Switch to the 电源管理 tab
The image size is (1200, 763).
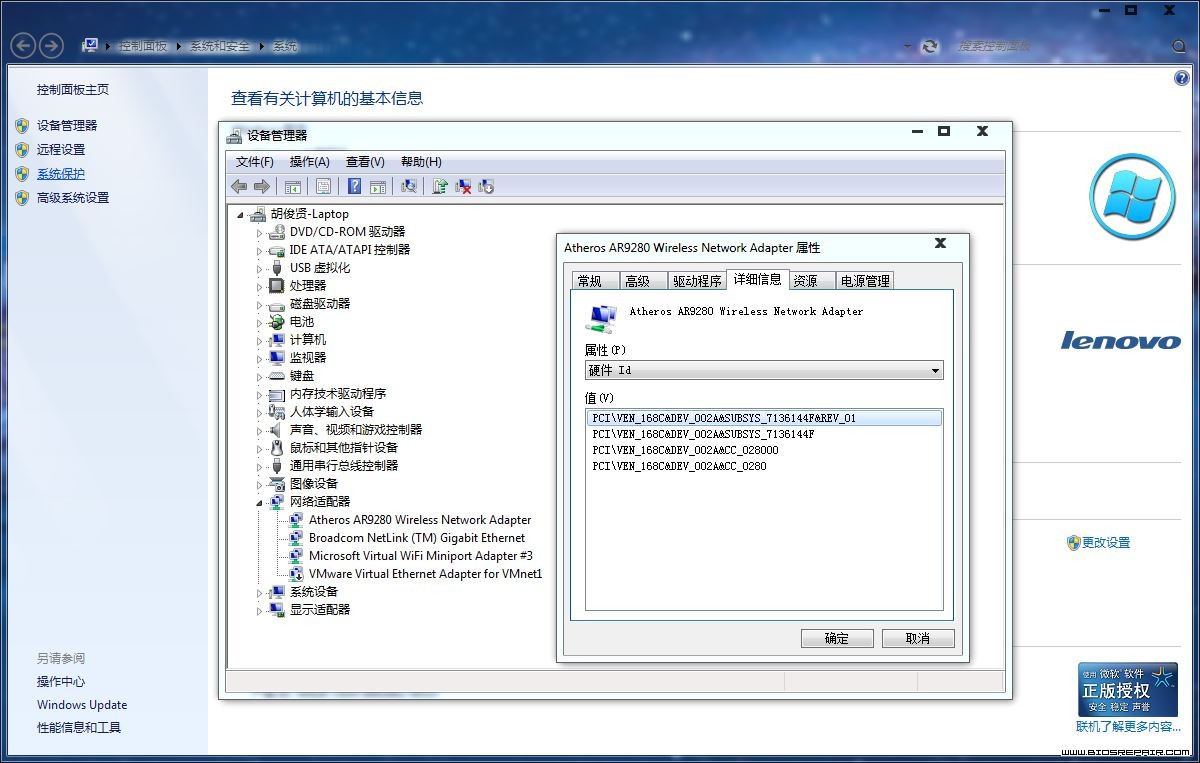point(864,281)
